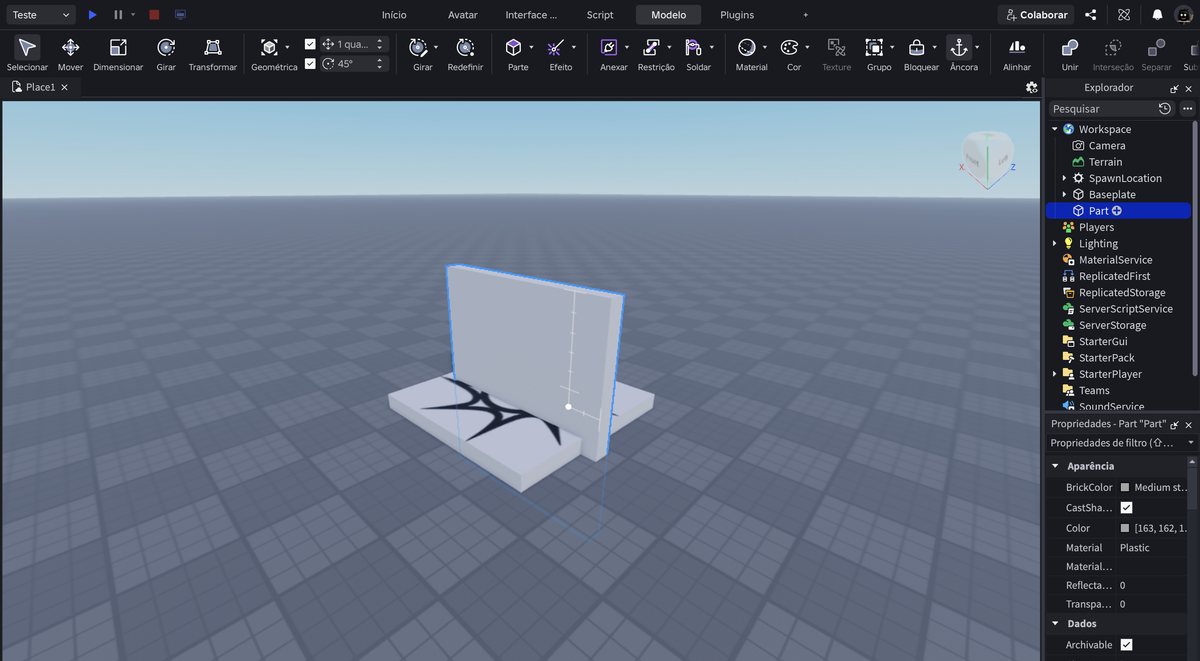This screenshot has height=661, width=1200.
Task: Select the Place1 document tab
Action: pos(40,87)
